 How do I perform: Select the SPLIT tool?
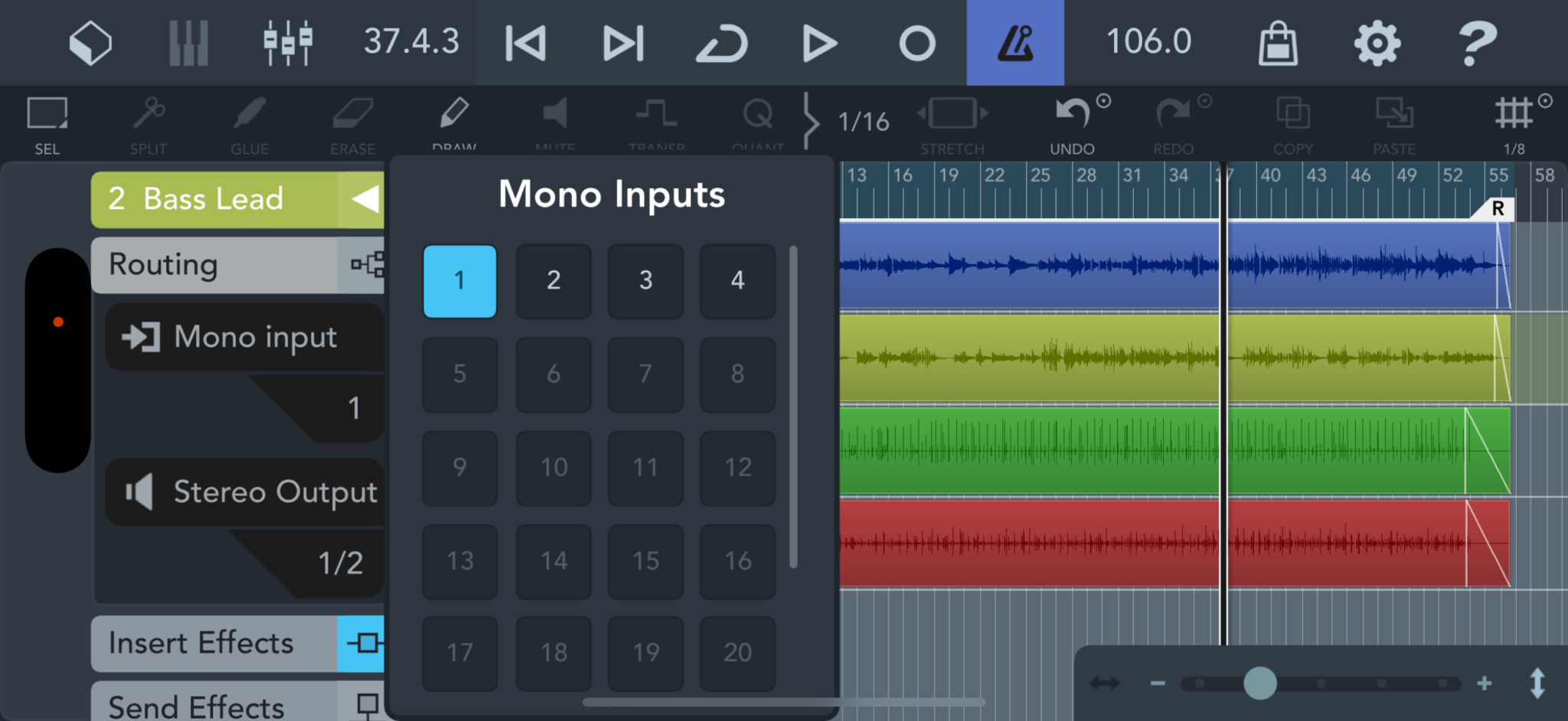pyautogui.click(x=149, y=124)
